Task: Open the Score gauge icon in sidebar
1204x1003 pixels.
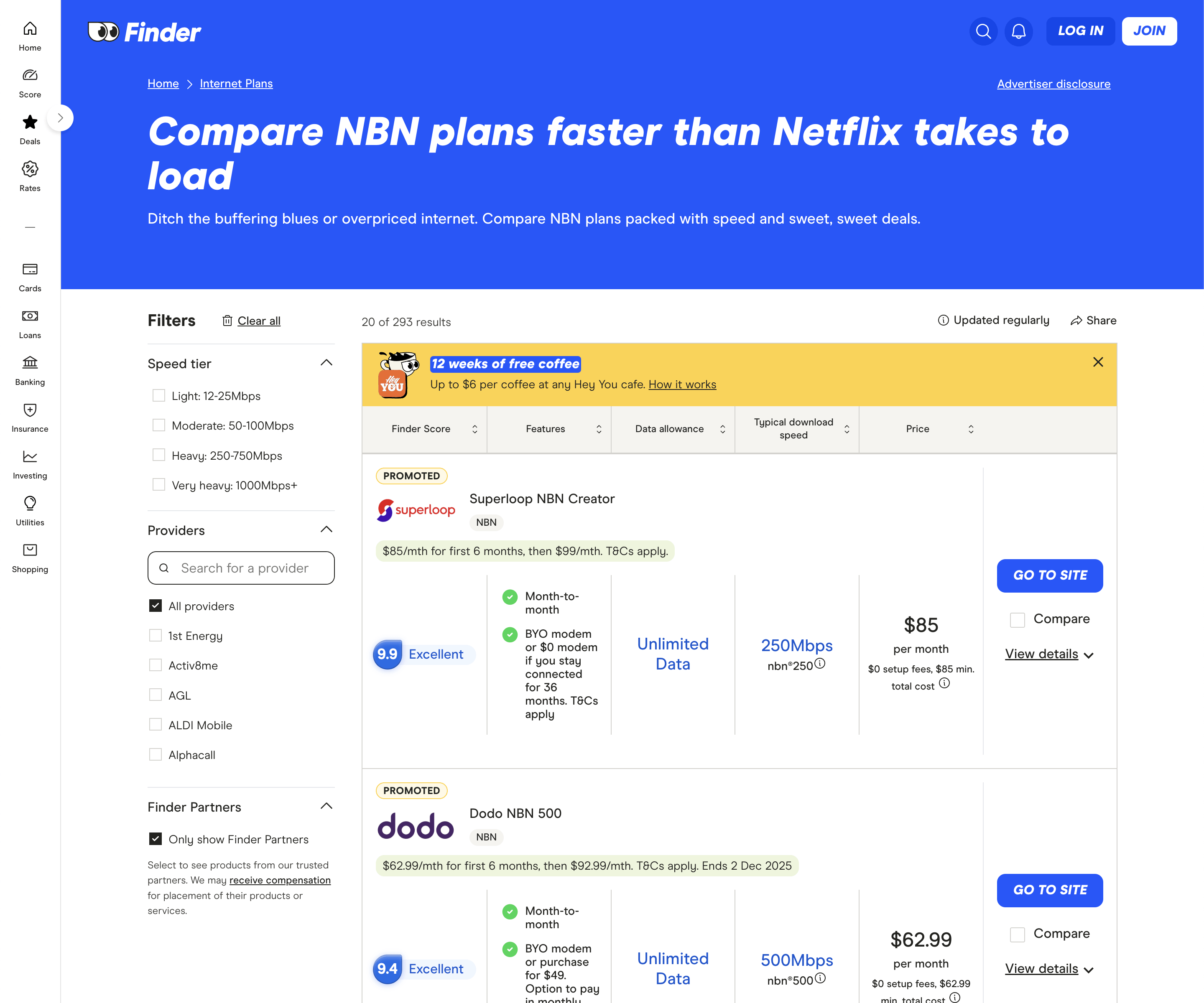Action: pyautogui.click(x=30, y=75)
